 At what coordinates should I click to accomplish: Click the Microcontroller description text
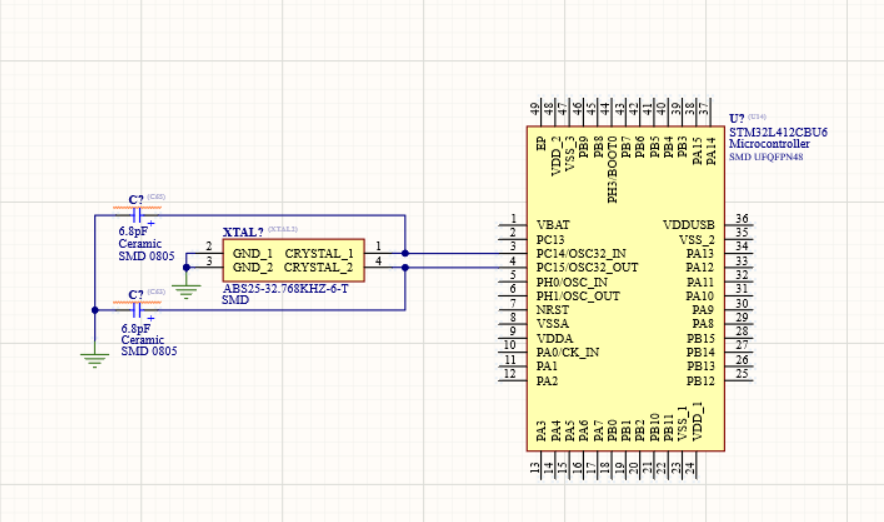pos(769,144)
